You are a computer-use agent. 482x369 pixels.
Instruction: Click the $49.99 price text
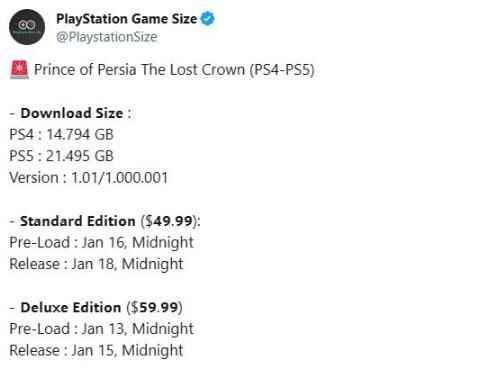pyautogui.click(x=169, y=221)
